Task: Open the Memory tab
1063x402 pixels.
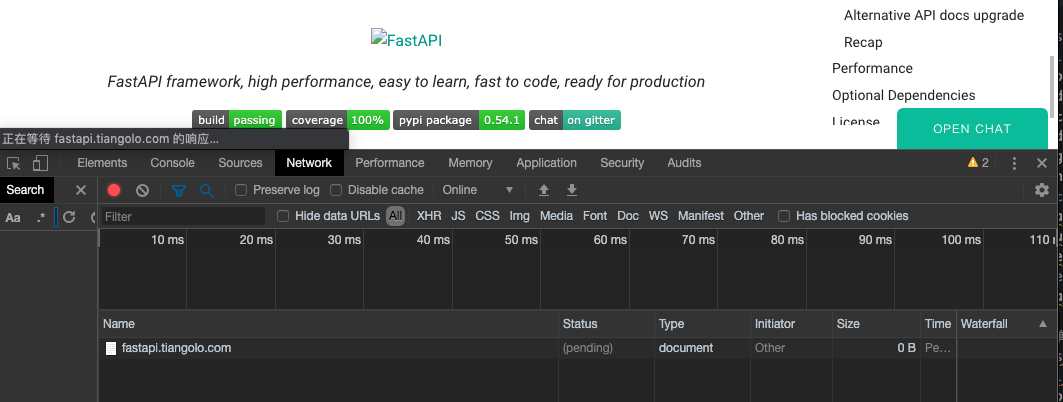Action: coord(470,163)
